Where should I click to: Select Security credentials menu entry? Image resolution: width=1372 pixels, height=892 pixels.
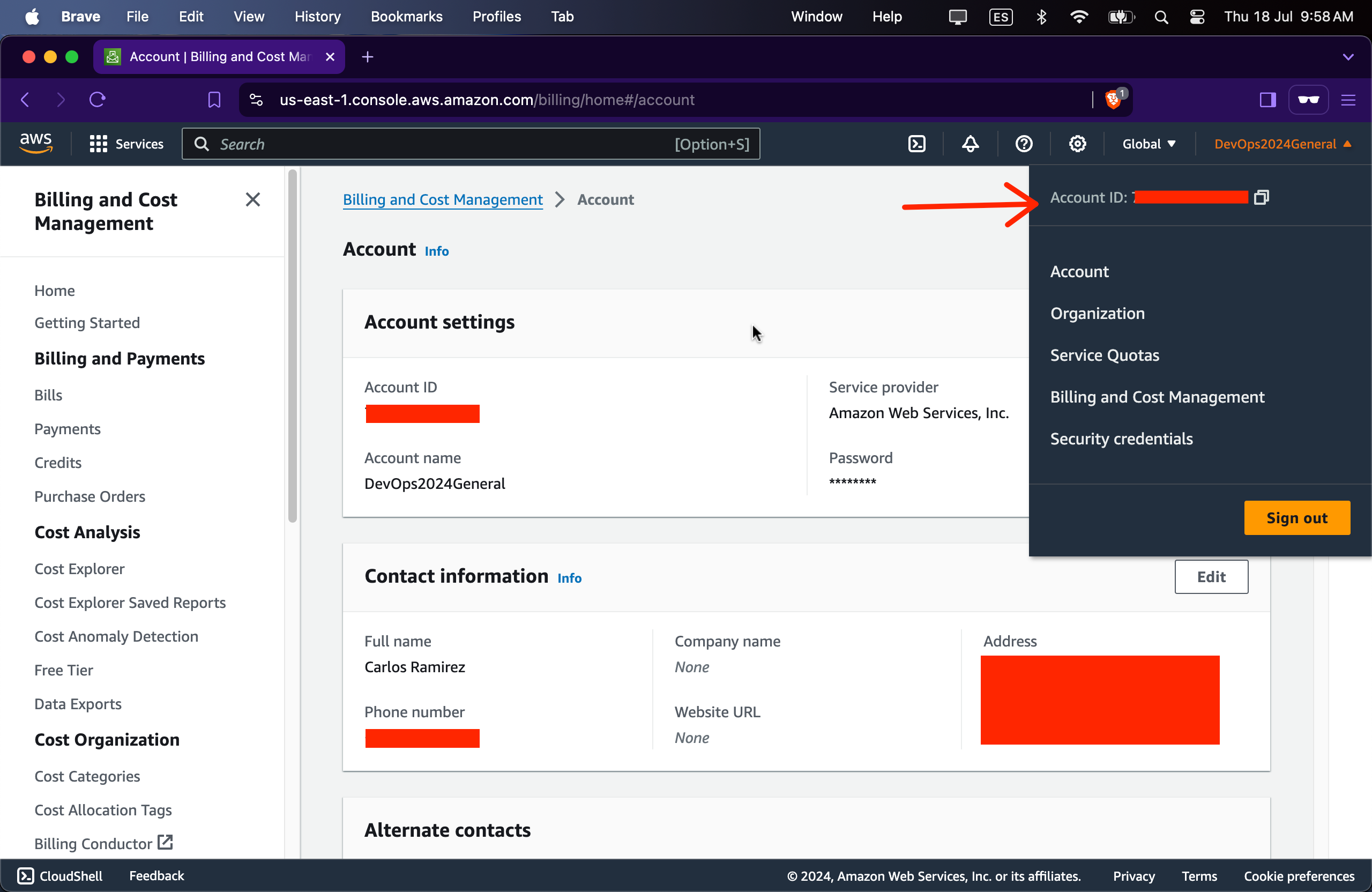1121,439
